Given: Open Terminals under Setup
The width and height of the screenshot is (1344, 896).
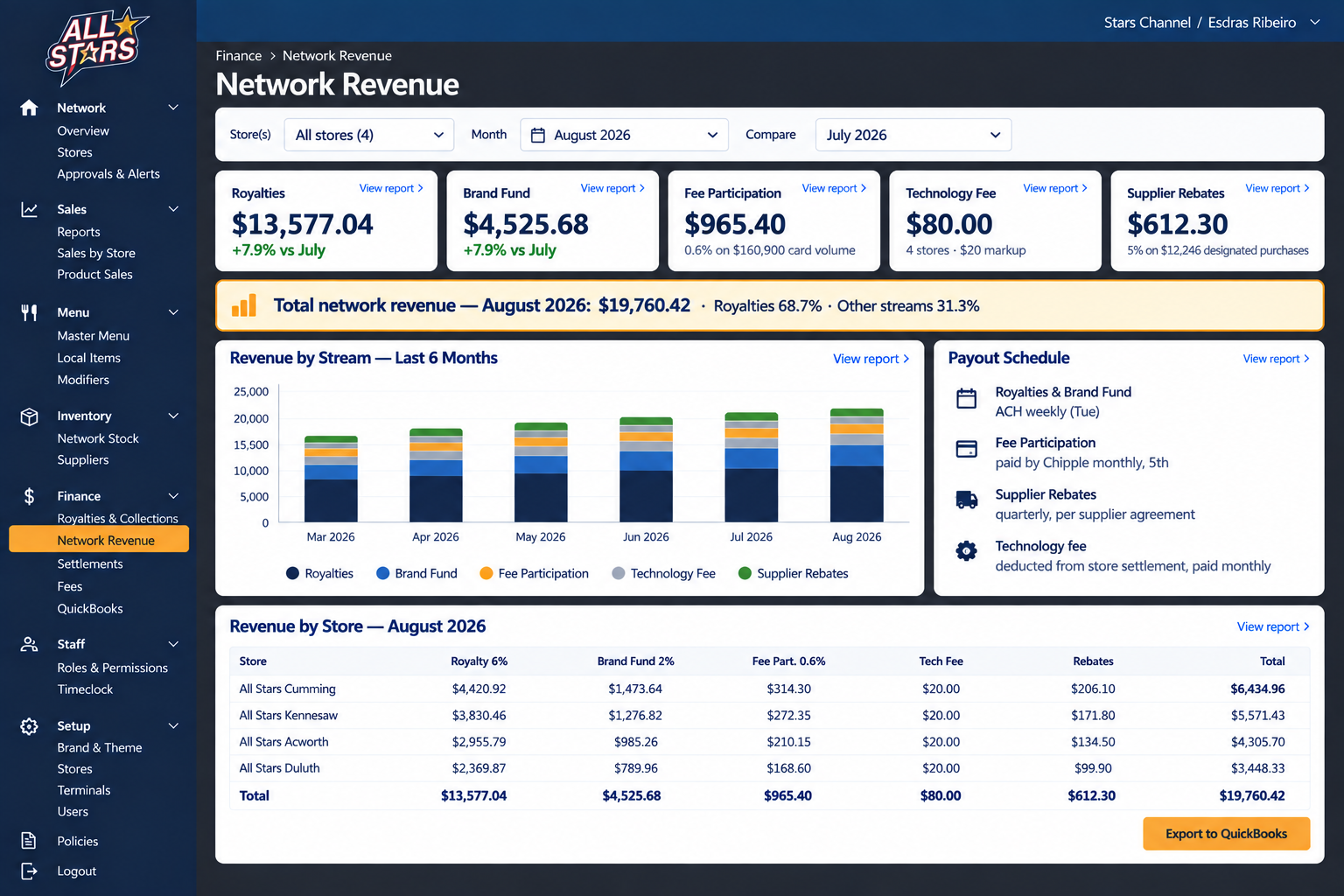Looking at the screenshot, I should [x=84, y=790].
